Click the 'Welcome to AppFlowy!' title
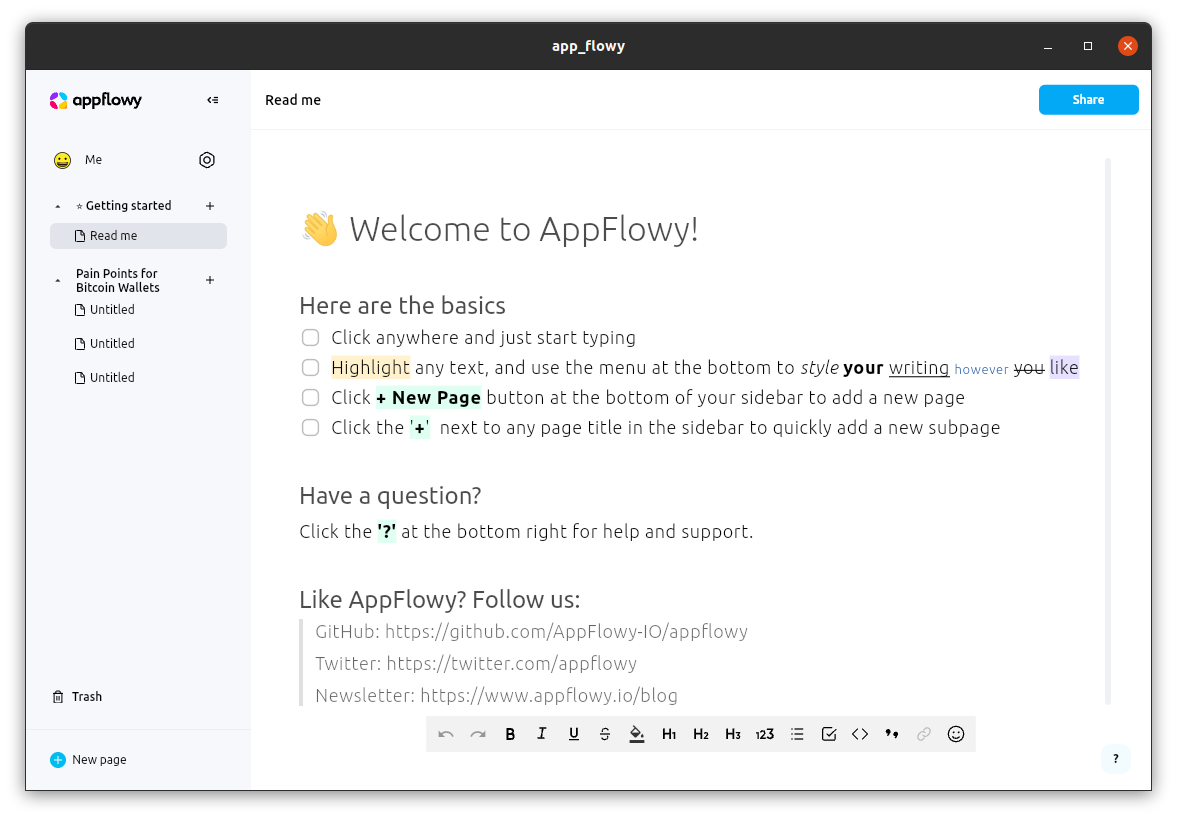The height and width of the screenshot is (819, 1177). pos(524,229)
